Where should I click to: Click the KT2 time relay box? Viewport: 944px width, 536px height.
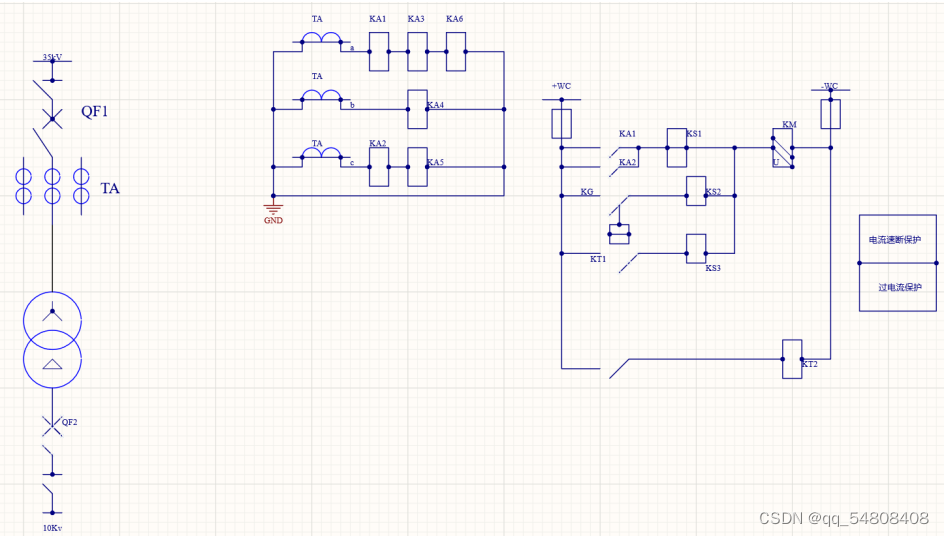[x=792, y=359]
